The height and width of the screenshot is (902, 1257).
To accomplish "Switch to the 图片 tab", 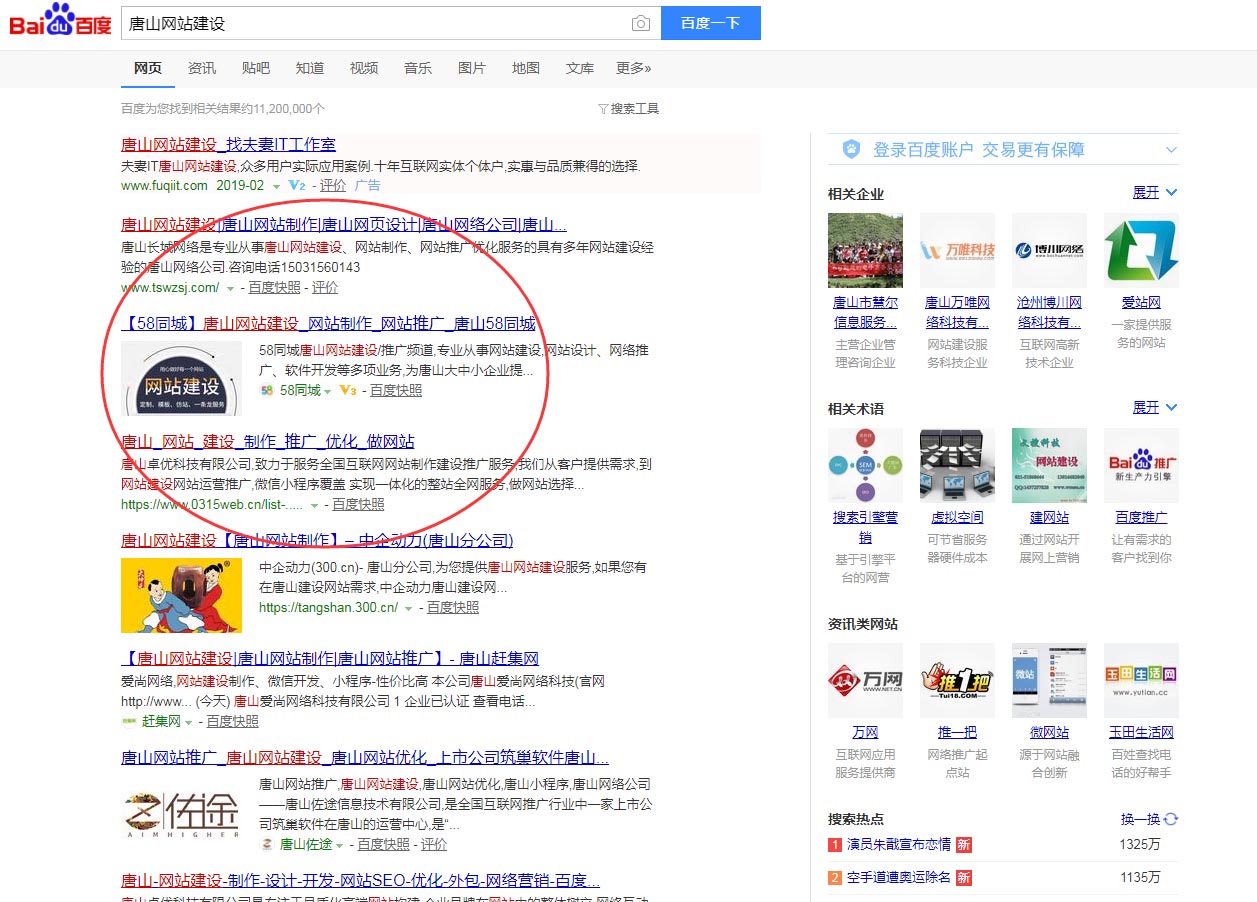I will (472, 68).
